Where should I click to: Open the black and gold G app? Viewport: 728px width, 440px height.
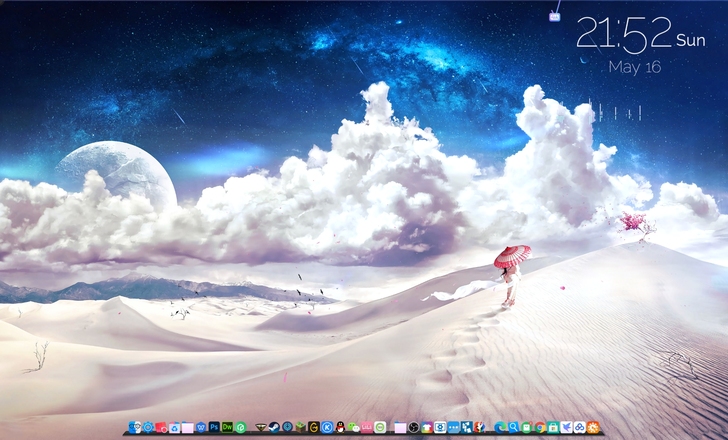coord(314,427)
